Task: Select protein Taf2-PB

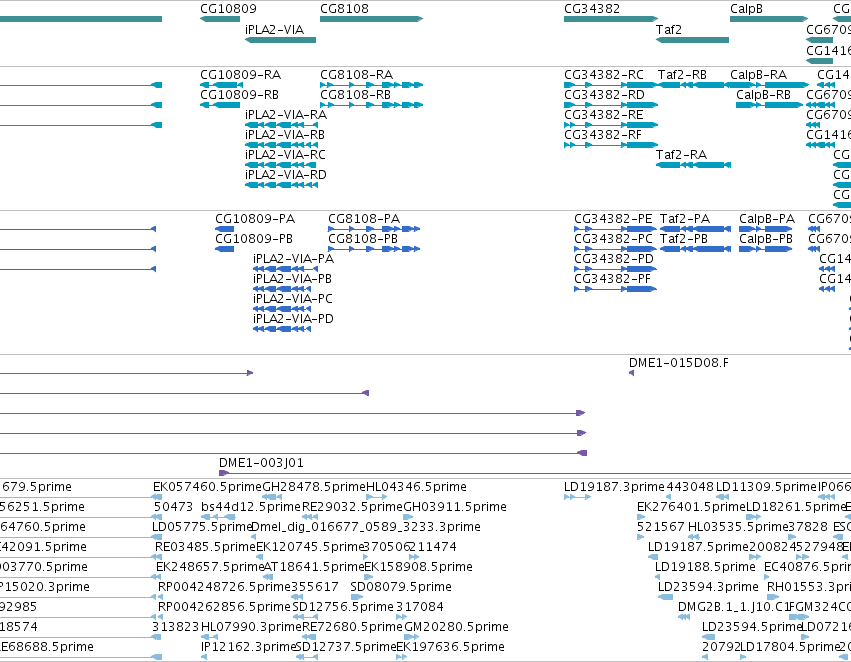Action: (684, 239)
